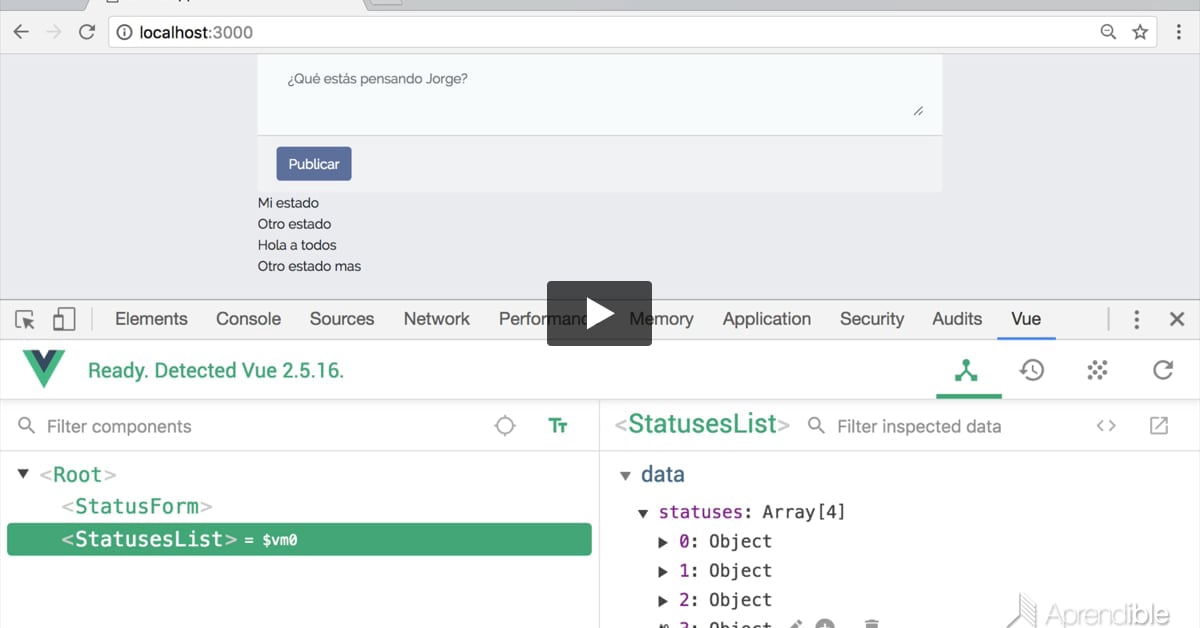Click the Vue devtools refresh icon
Screen dimensions: 1200x628
[x=1162, y=370]
